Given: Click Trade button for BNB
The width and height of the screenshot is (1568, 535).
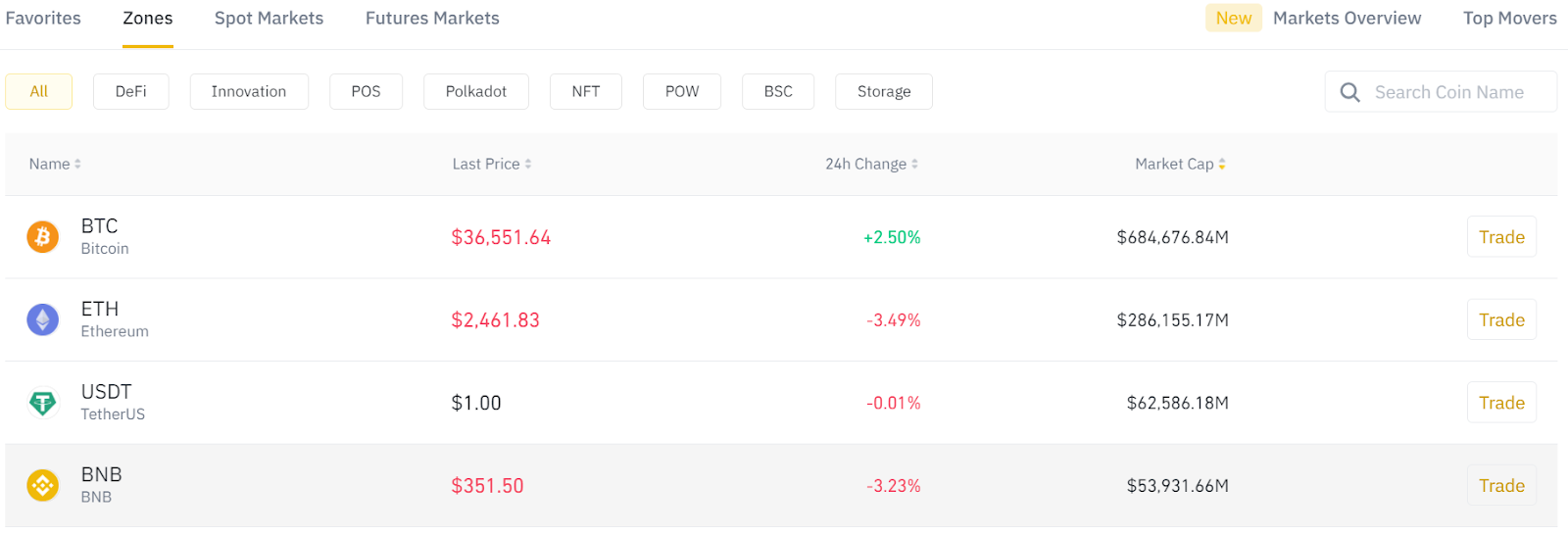Looking at the screenshot, I should tap(1500, 486).
